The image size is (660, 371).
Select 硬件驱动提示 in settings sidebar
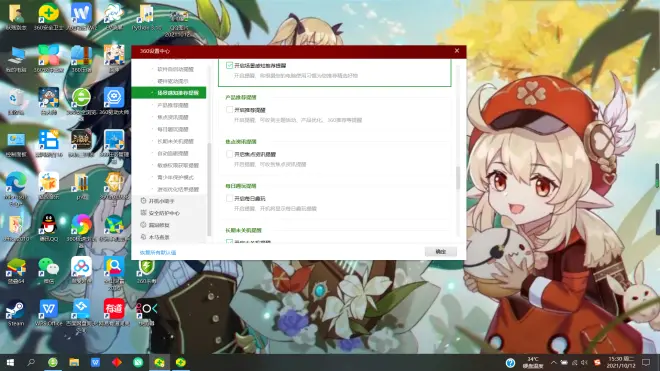point(173,81)
